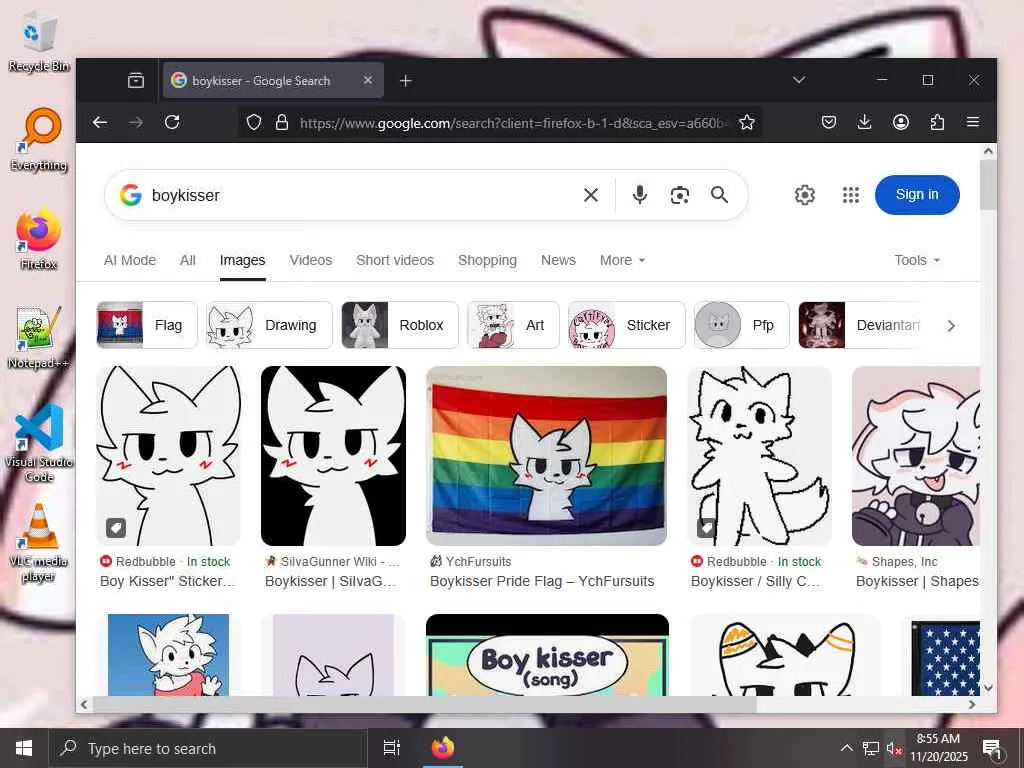Image resolution: width=1024 pixels, height=768 pixels.
Task: Open Boykisser Pride Flag YchFursuits link
Action: point(542,581)
